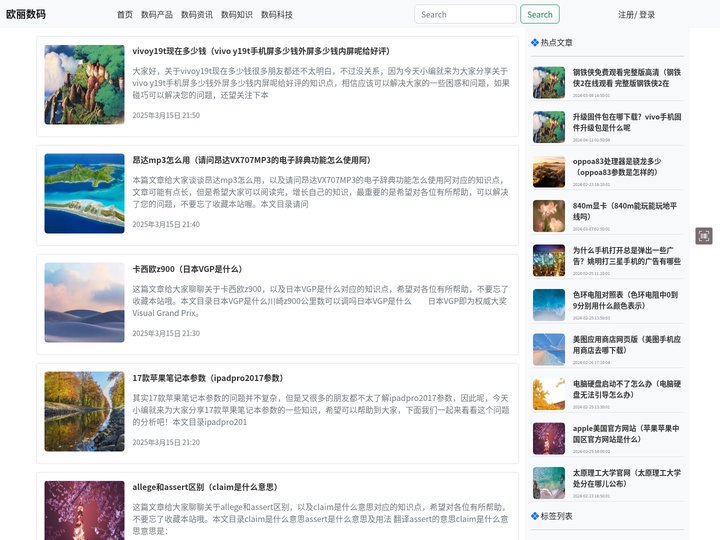The height and width of the screenshot is (540, 720).
Task: Click sidebar thumbnail for oppoa83 article
Action: 549,172
